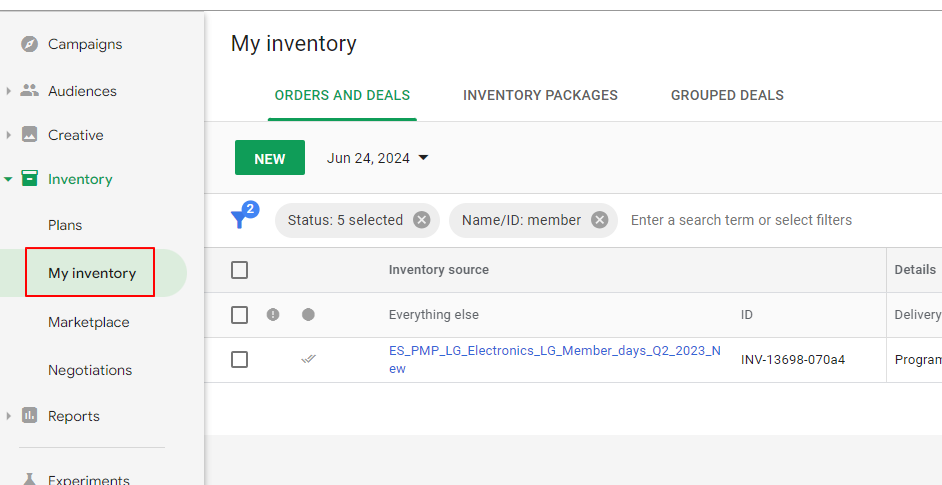Open the ES_PMP_LG_Electronics deal link
This screenshot has height=485, width=942.
[x=554, y=351]
